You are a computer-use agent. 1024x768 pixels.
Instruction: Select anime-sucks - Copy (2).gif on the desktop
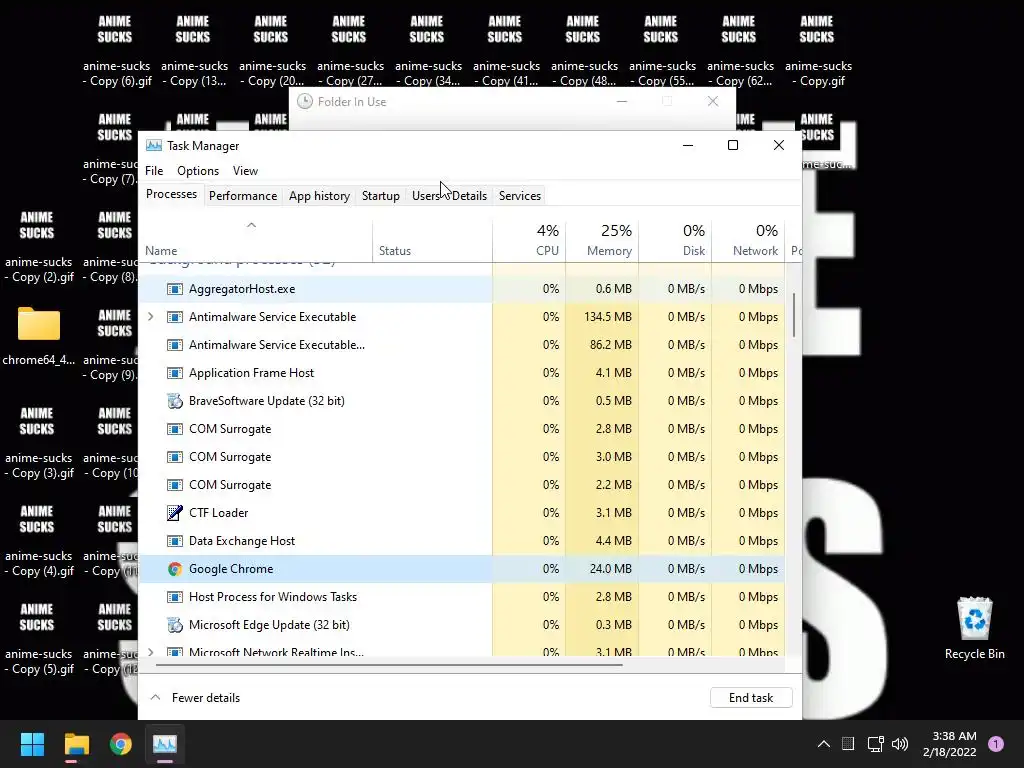[x=39, y=247]
